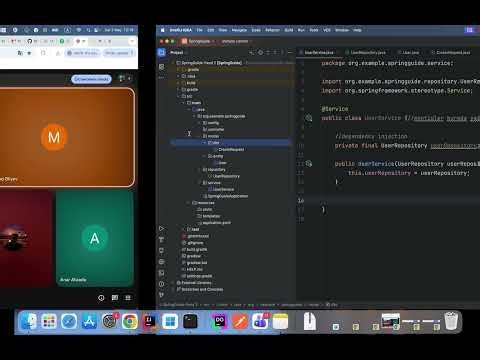Collapse the java folder chevron
Viewport: 480px width, 360px height.
click(x=189, y=109)
